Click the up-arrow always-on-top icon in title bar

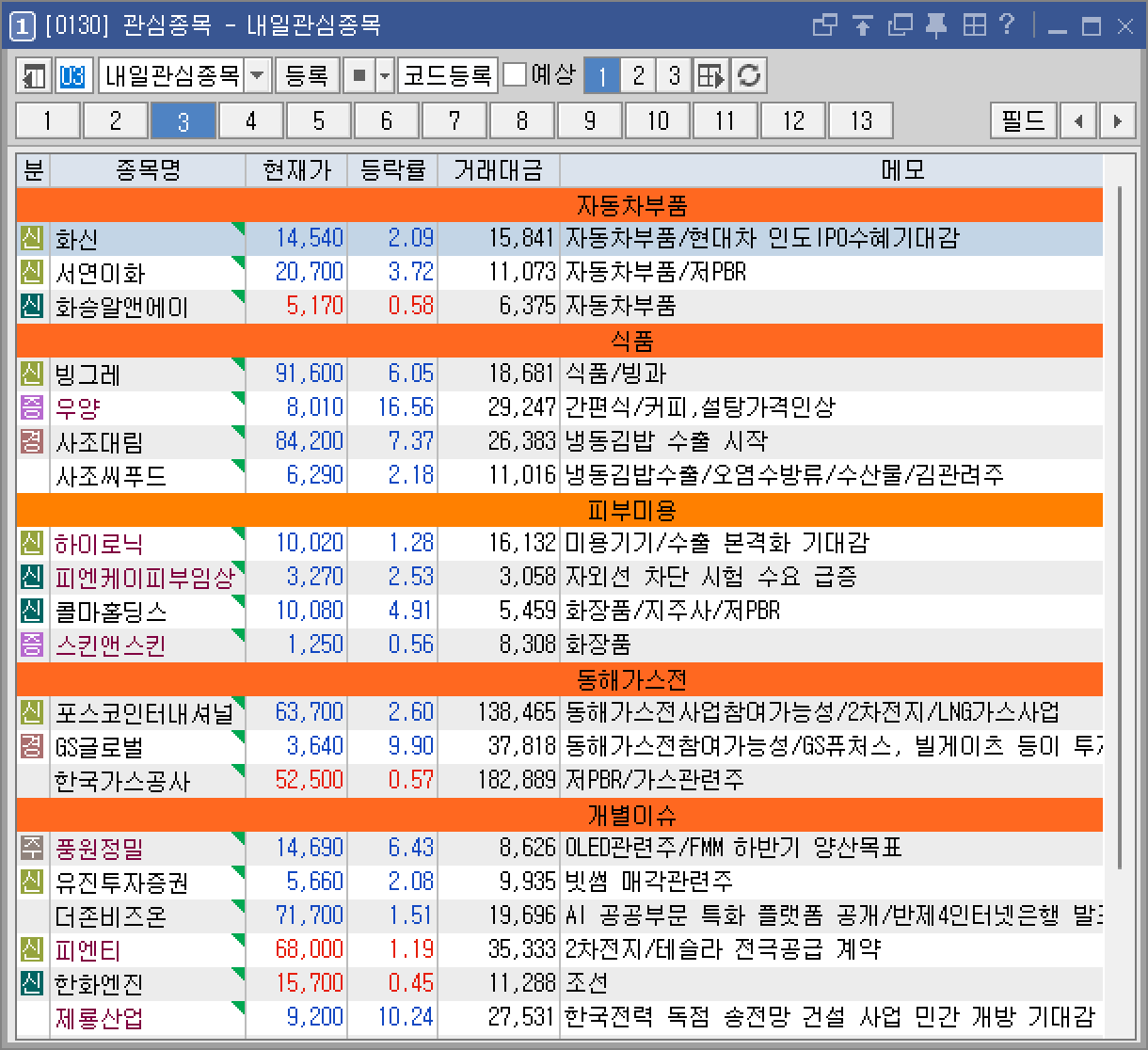862,25
